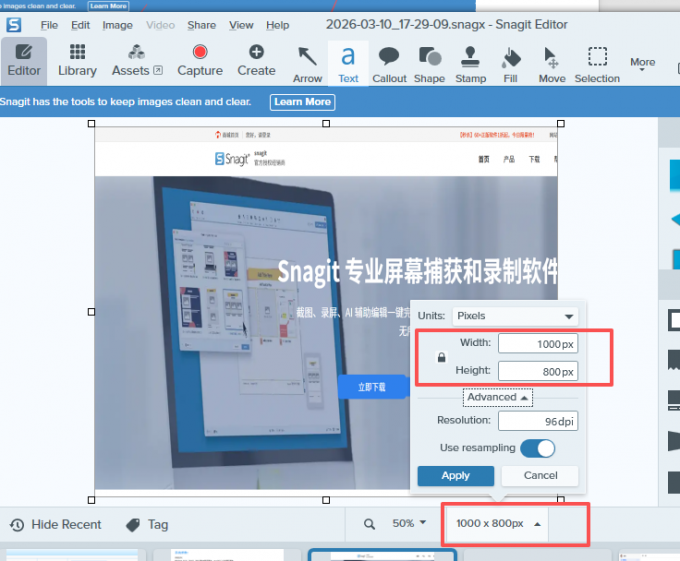Click the Cancel button

540,476
